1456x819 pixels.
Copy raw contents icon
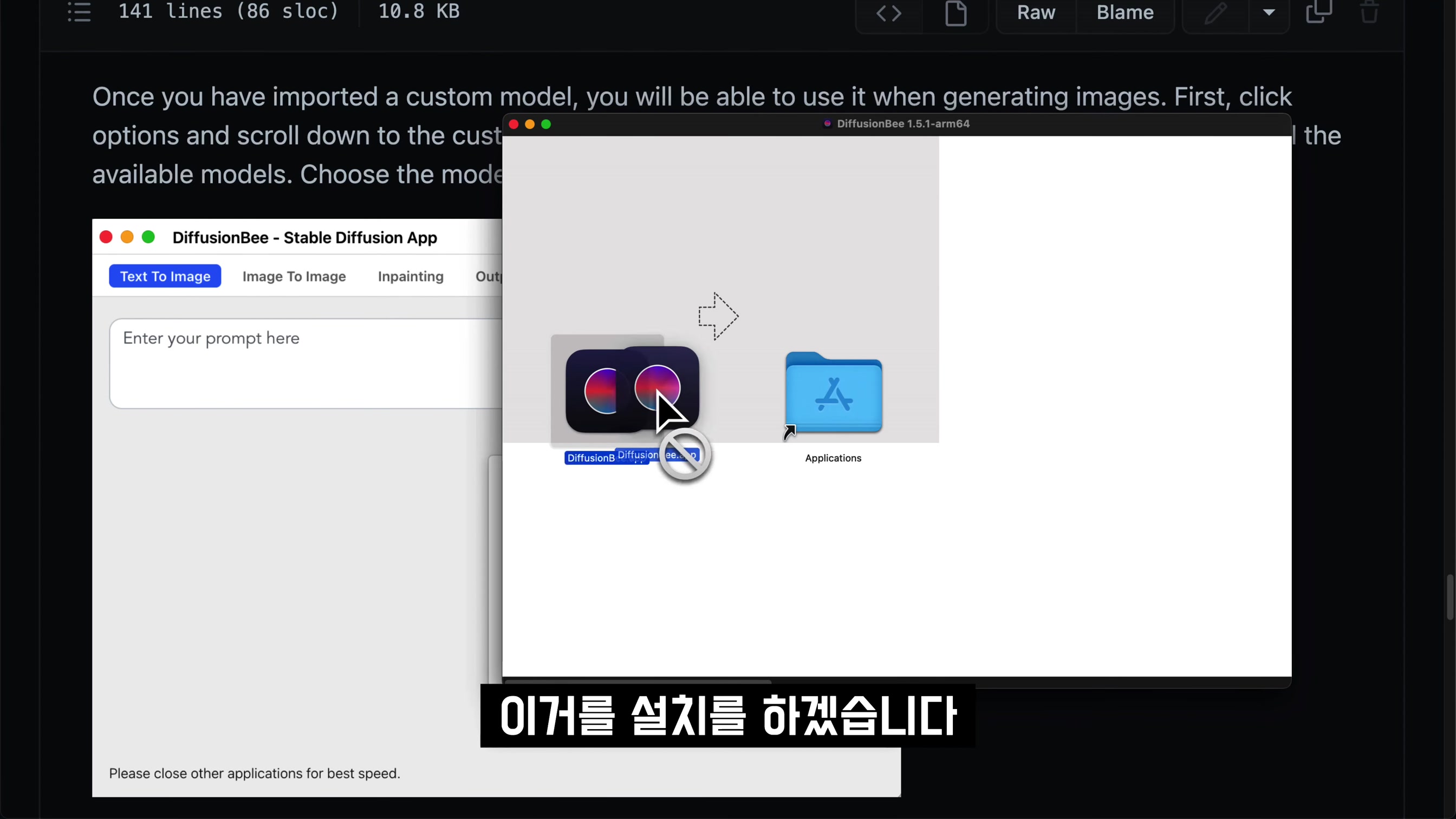point(1319,11)
